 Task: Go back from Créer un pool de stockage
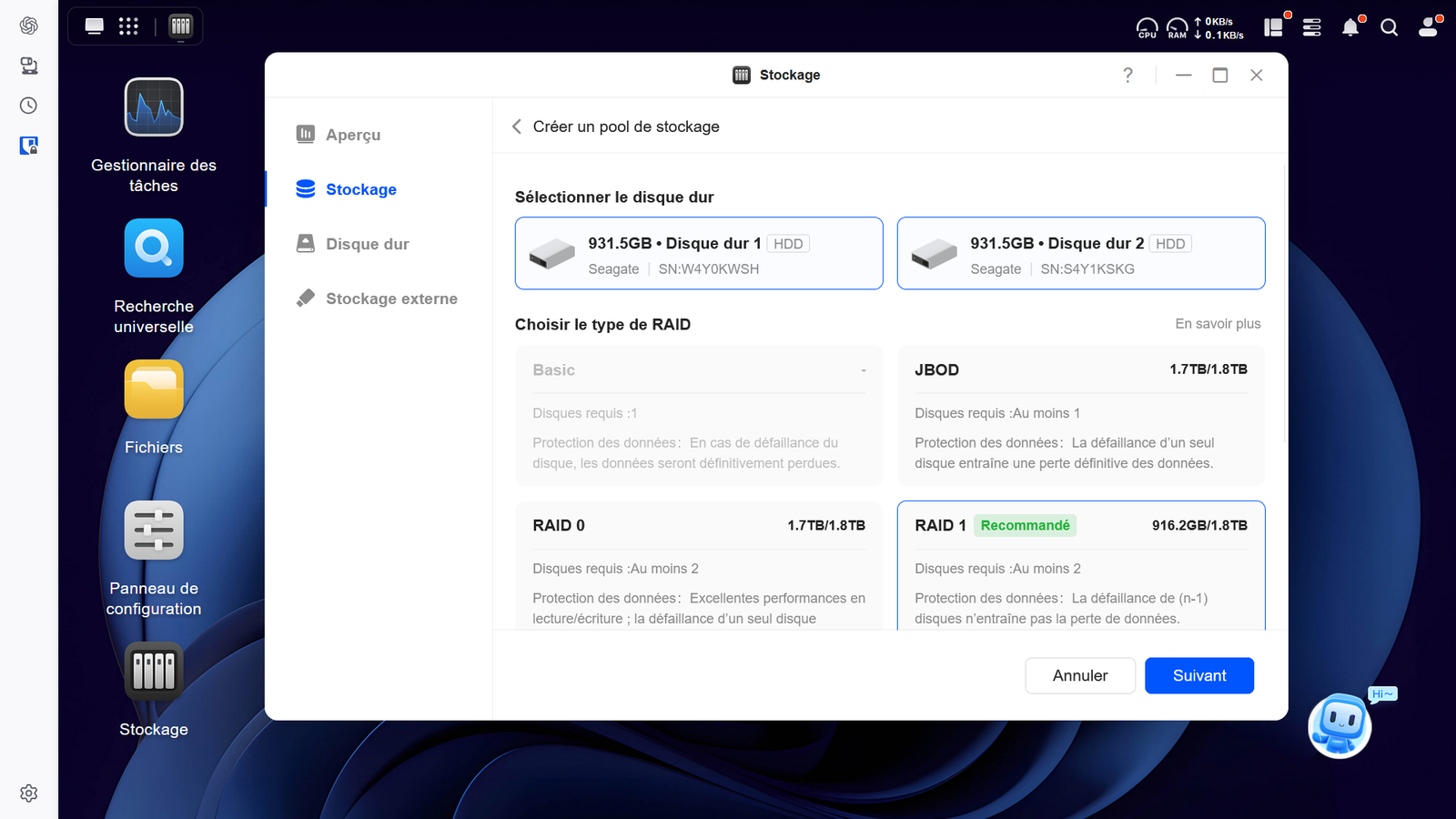[516, 126]
